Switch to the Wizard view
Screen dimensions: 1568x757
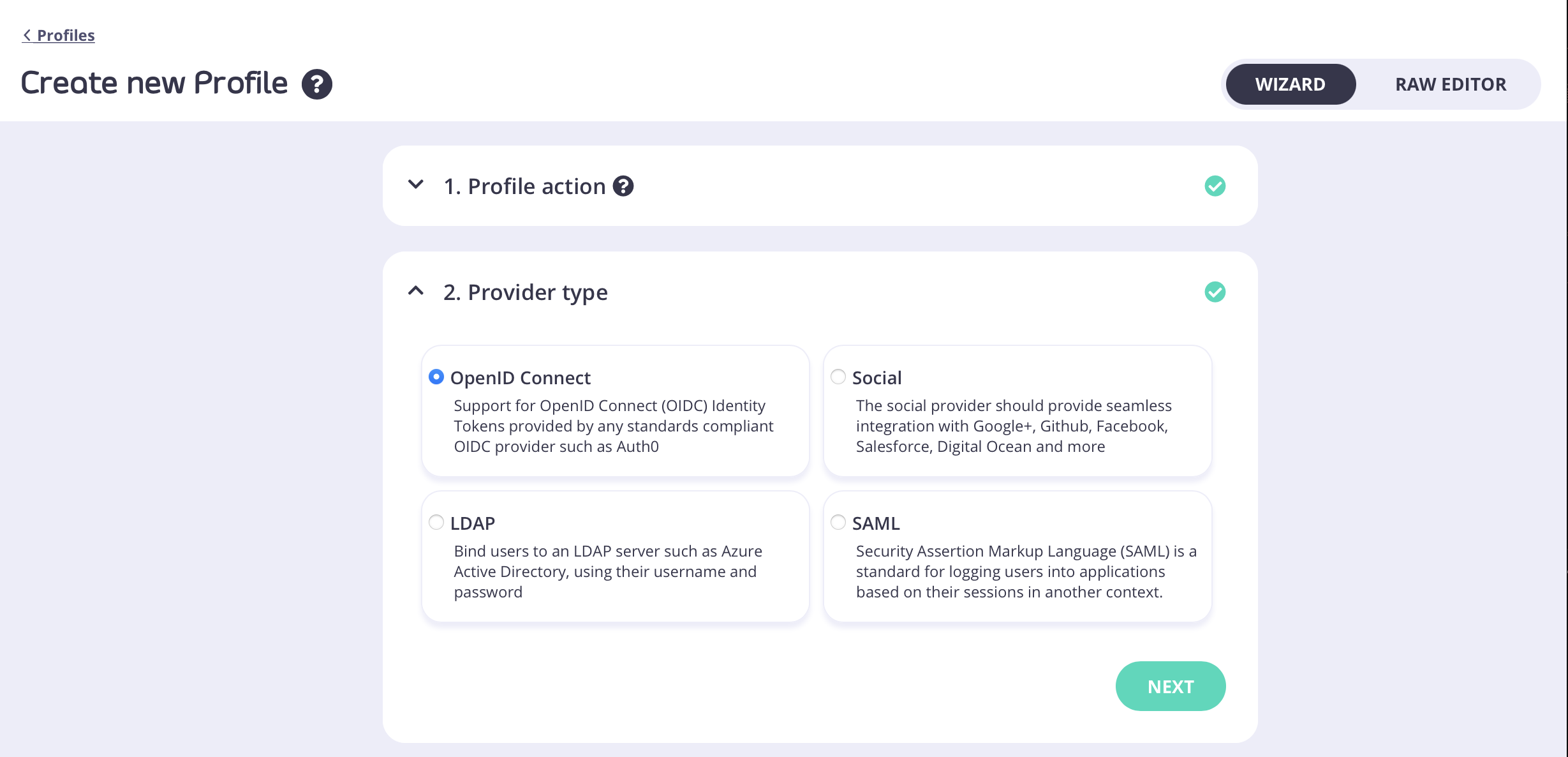(1290, 84)
